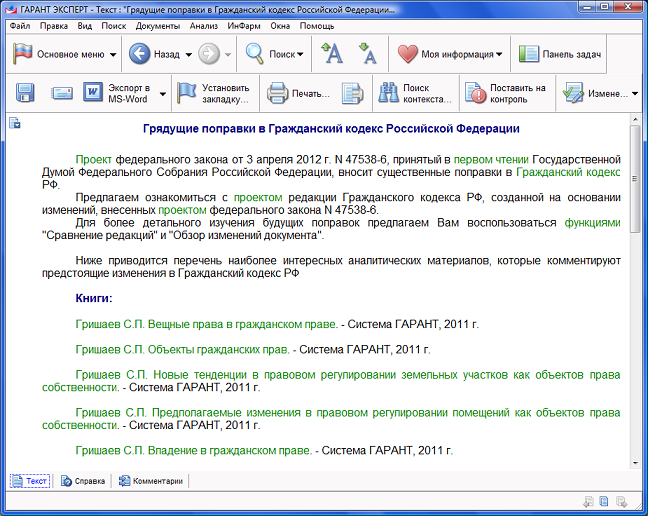Decrease font size with the smaller A icon

tap(367, 54)
